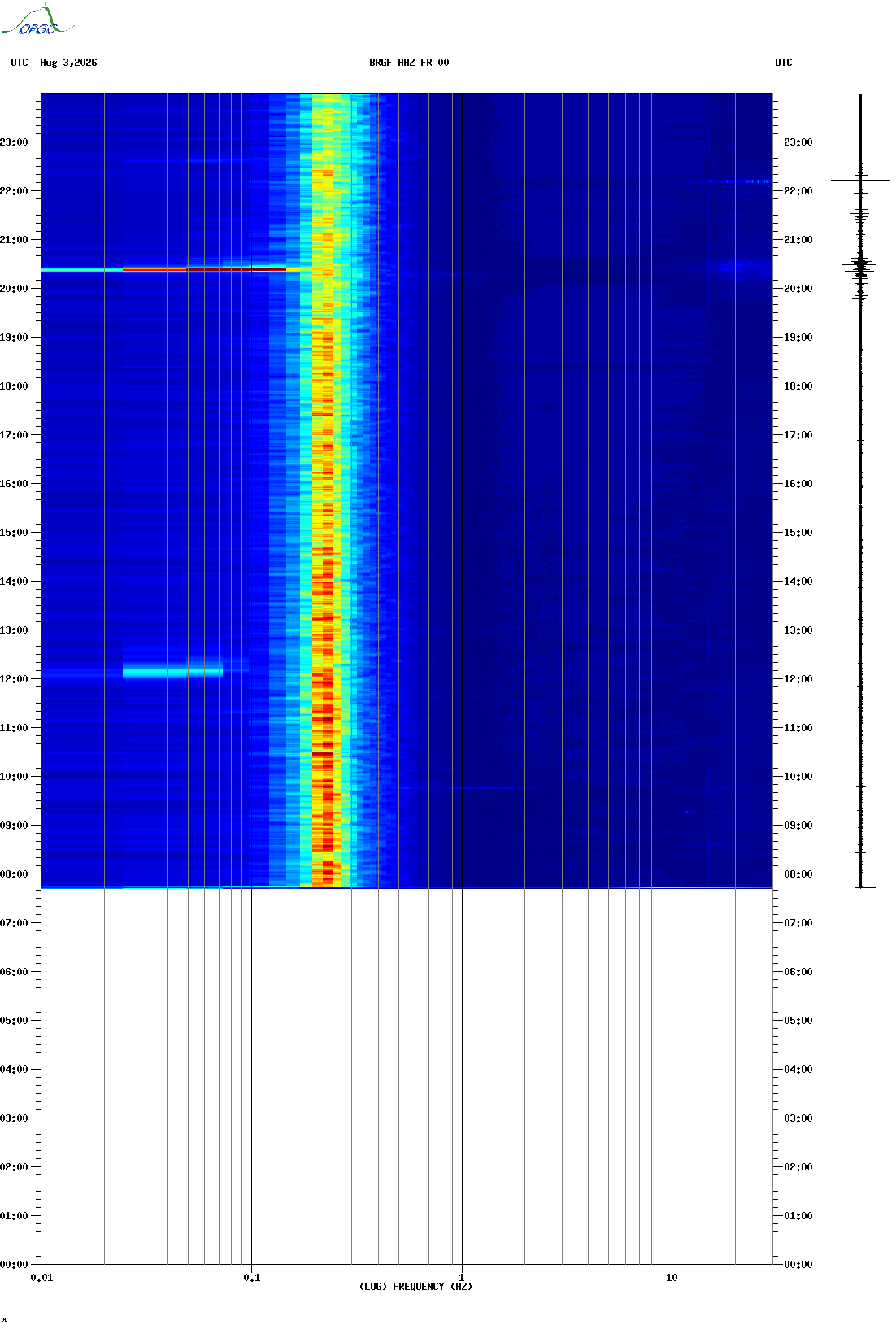Screen dimensions: 896x1329
Task: Click the OFGC logo
Action: coord(37,21)
